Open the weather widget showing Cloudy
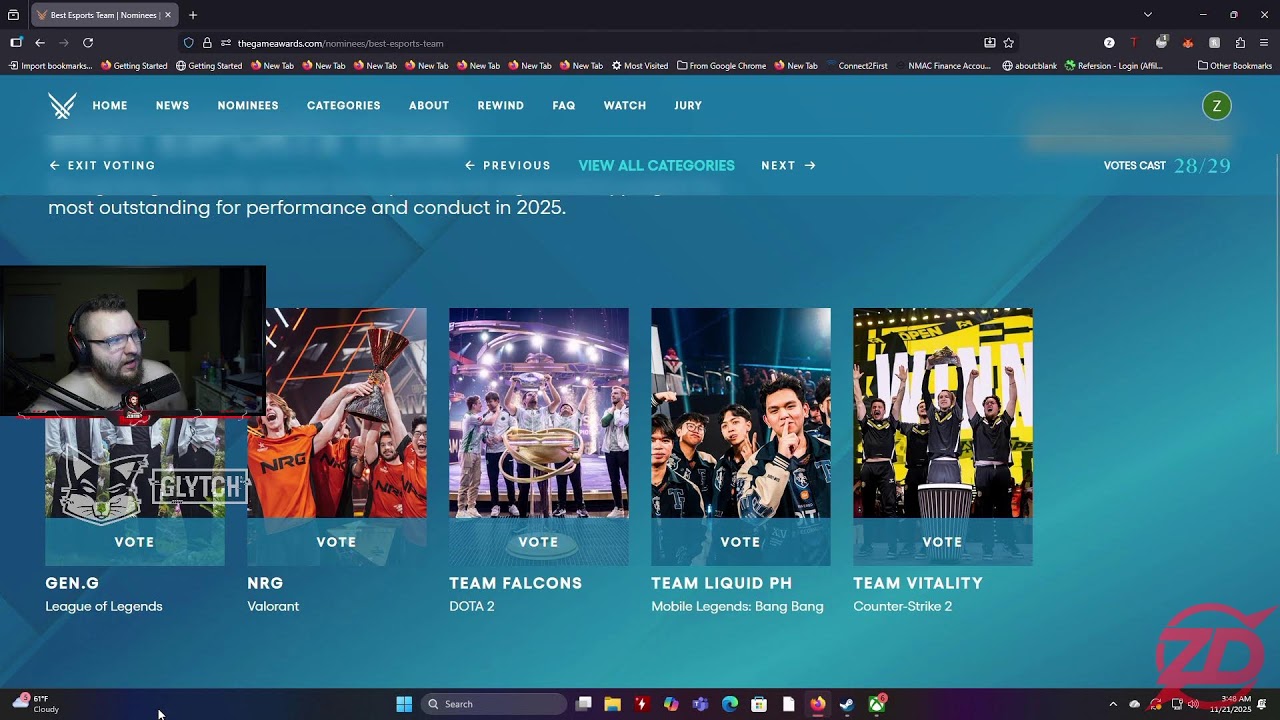1280x720 pixels. [x=36, y=704]
